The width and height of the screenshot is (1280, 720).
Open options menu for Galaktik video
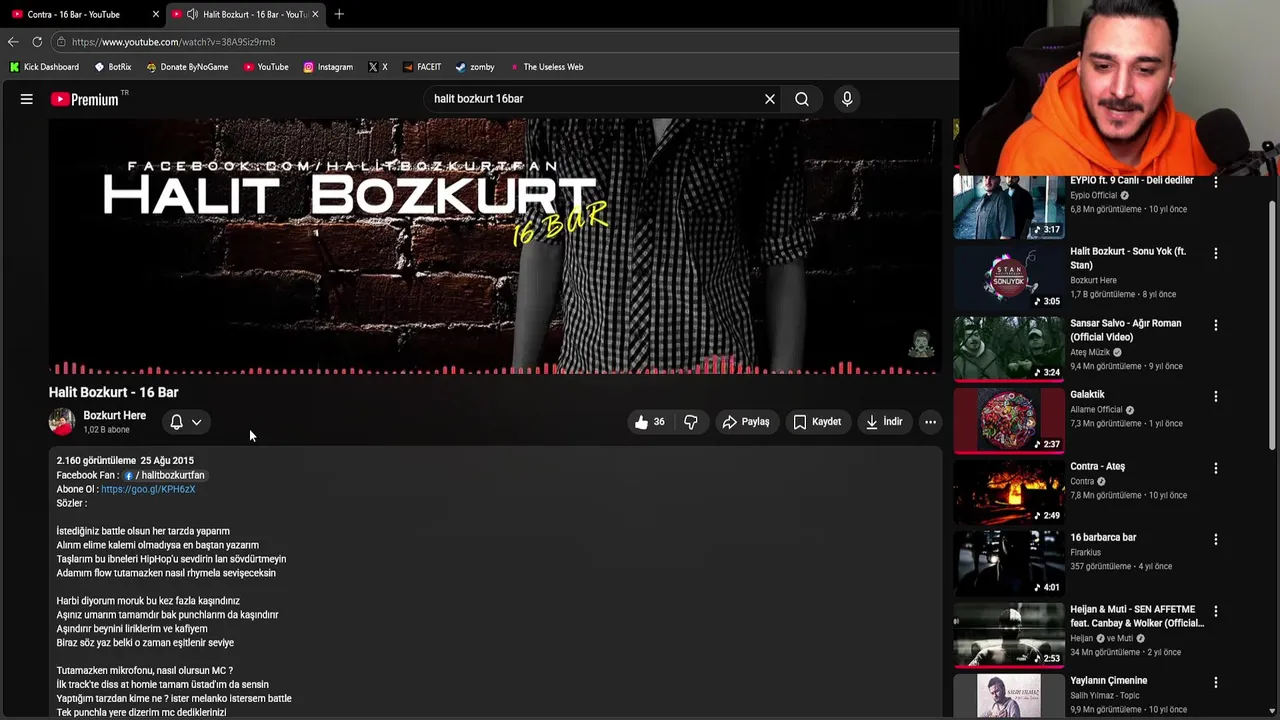pyautogui.click(x=1216, y=396)
